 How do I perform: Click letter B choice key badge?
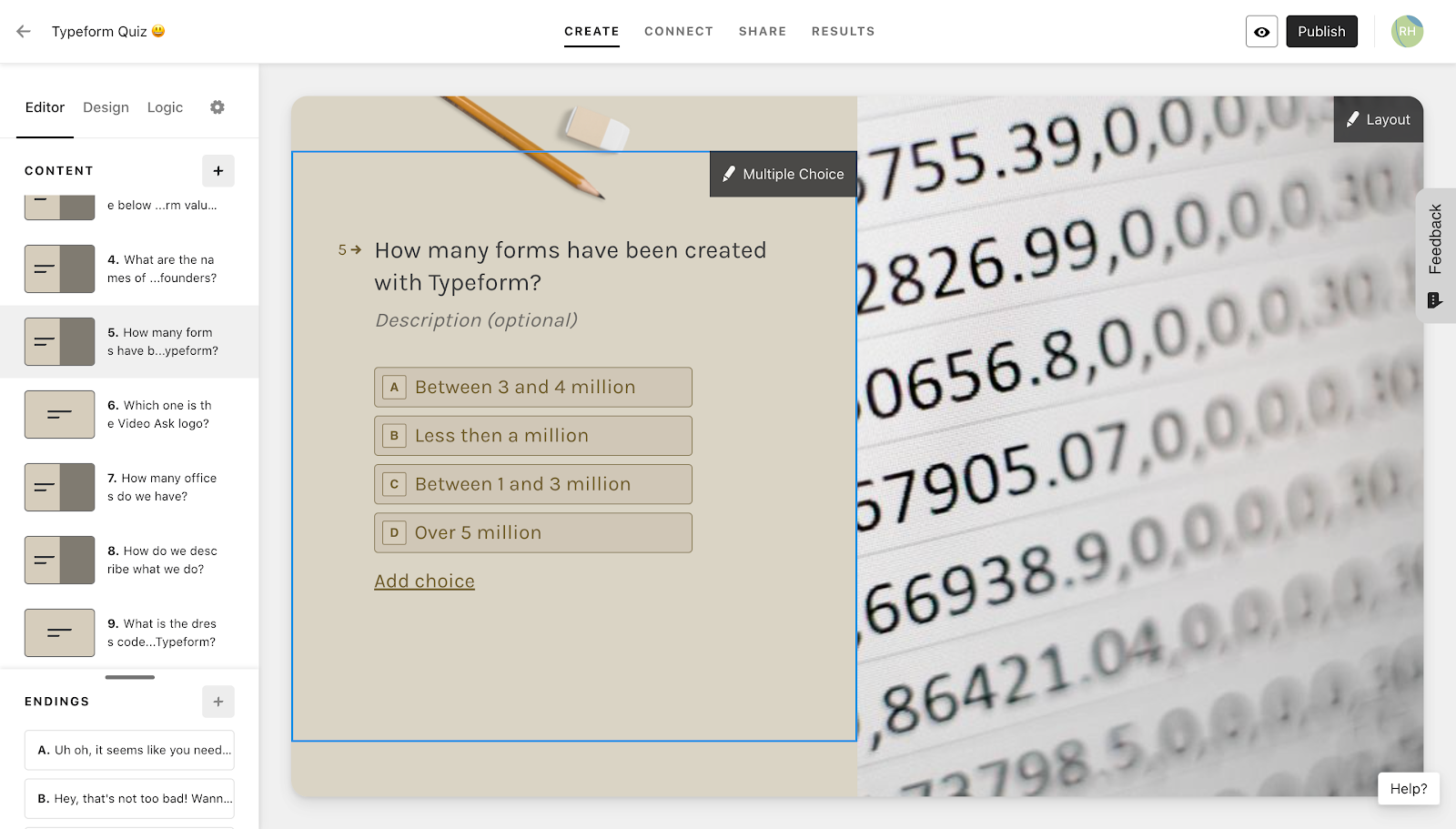coord(394,436)
